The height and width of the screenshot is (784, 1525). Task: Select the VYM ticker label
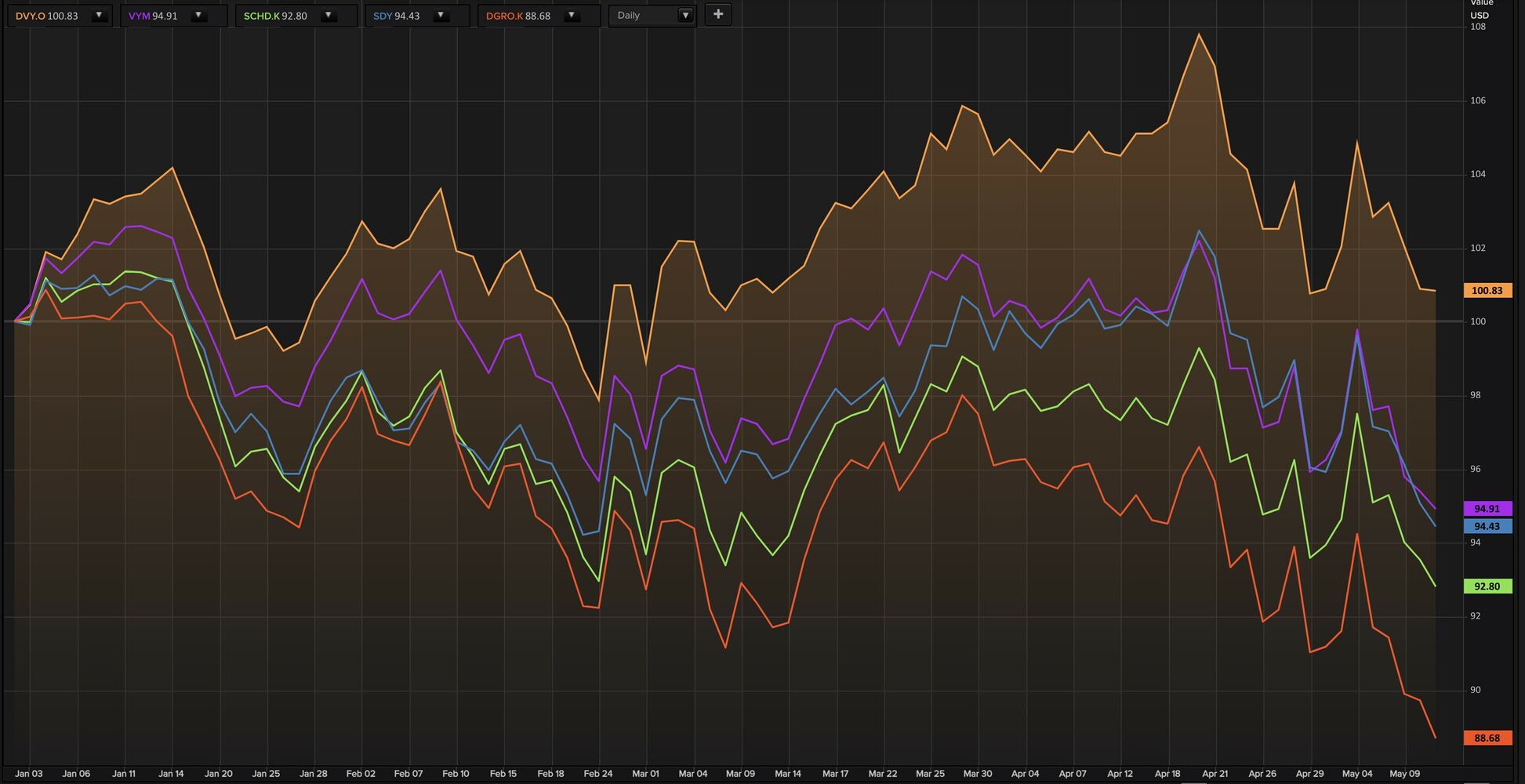[139, 16]
